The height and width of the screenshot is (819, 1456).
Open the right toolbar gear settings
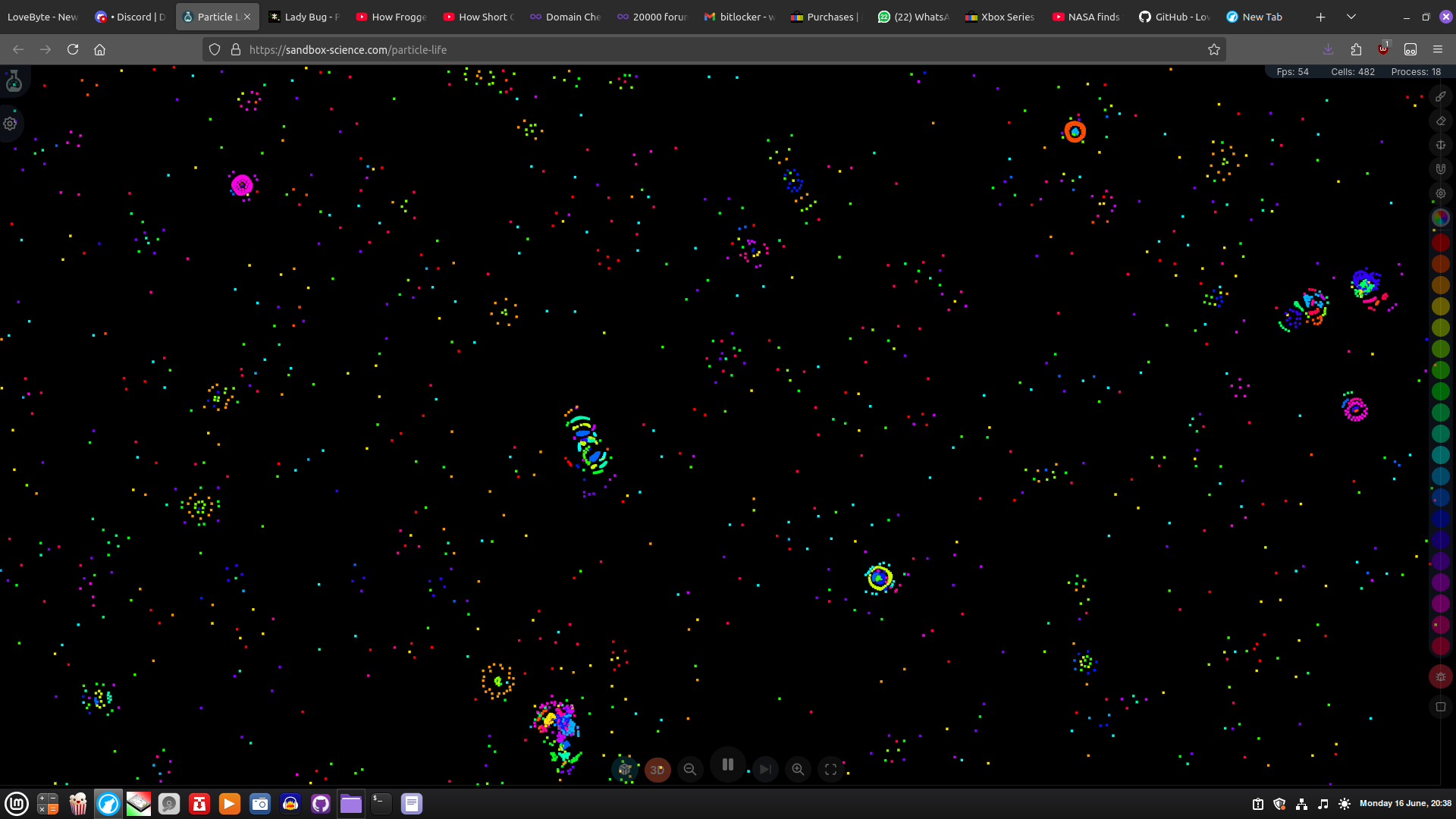(x=1440, y=193)
